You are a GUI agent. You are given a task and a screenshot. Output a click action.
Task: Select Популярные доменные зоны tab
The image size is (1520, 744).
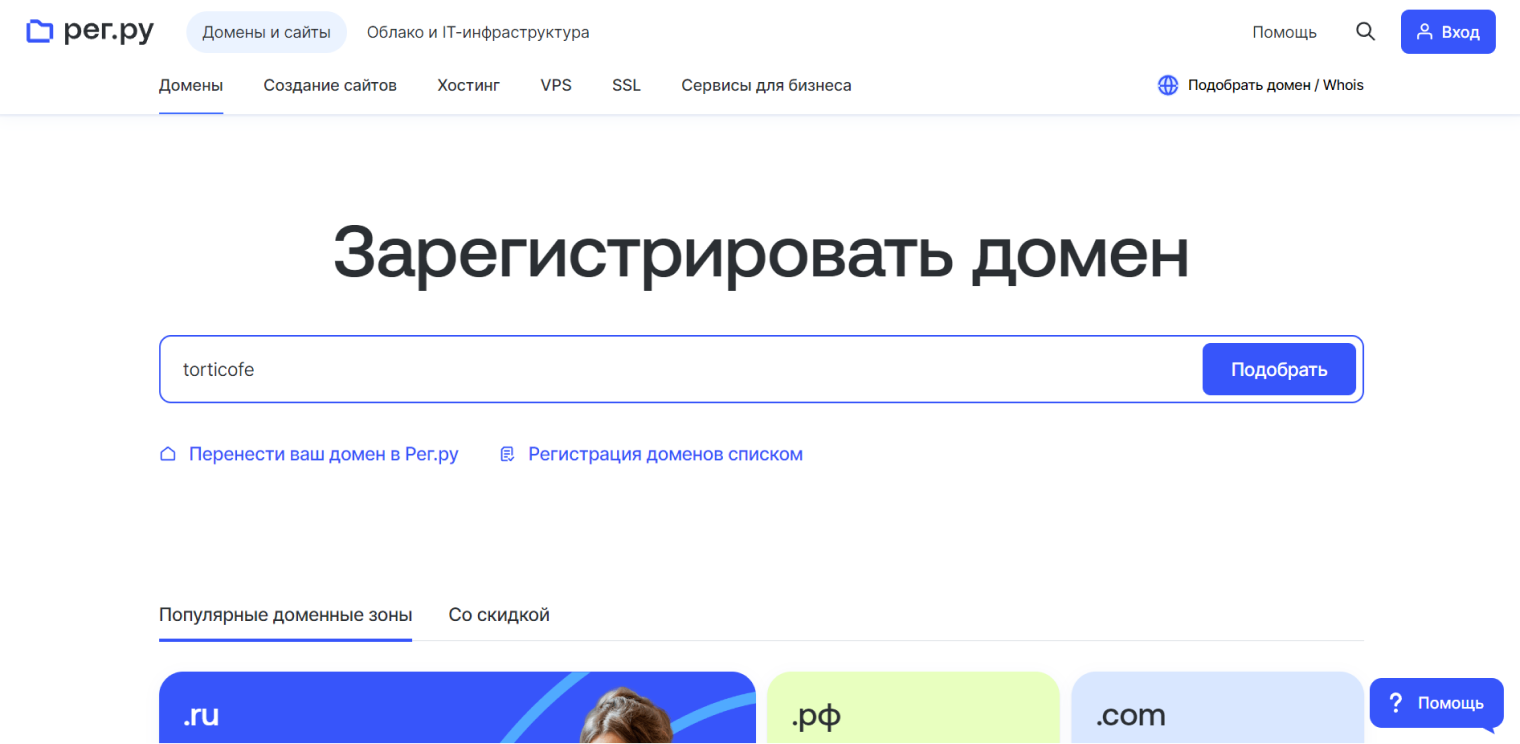(x=285, y=614)
